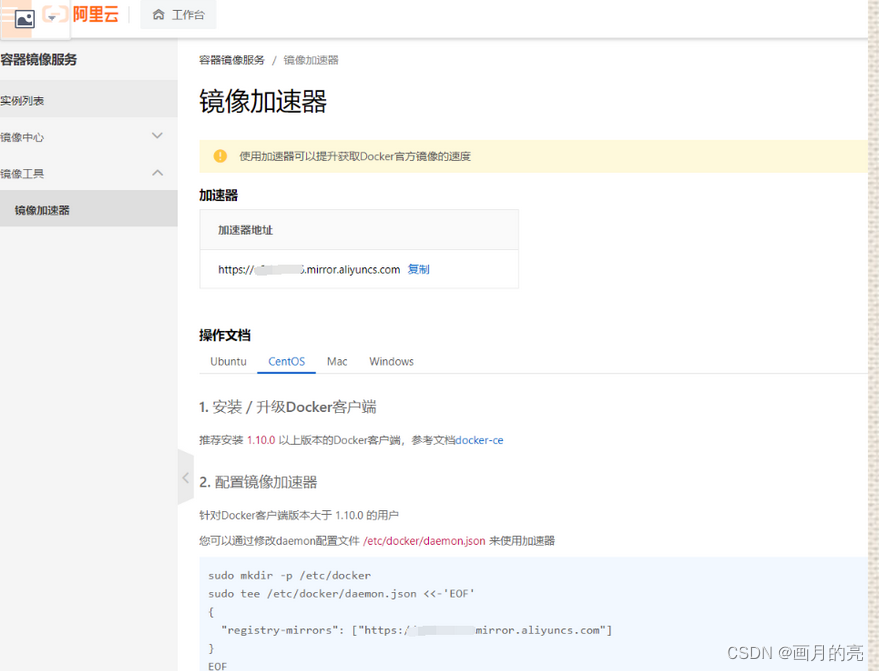This screenshot has width=879, height=671.
Task: Select 实例列表 in the sidebar
Action: pyautogui.click(x=89, y=100)
